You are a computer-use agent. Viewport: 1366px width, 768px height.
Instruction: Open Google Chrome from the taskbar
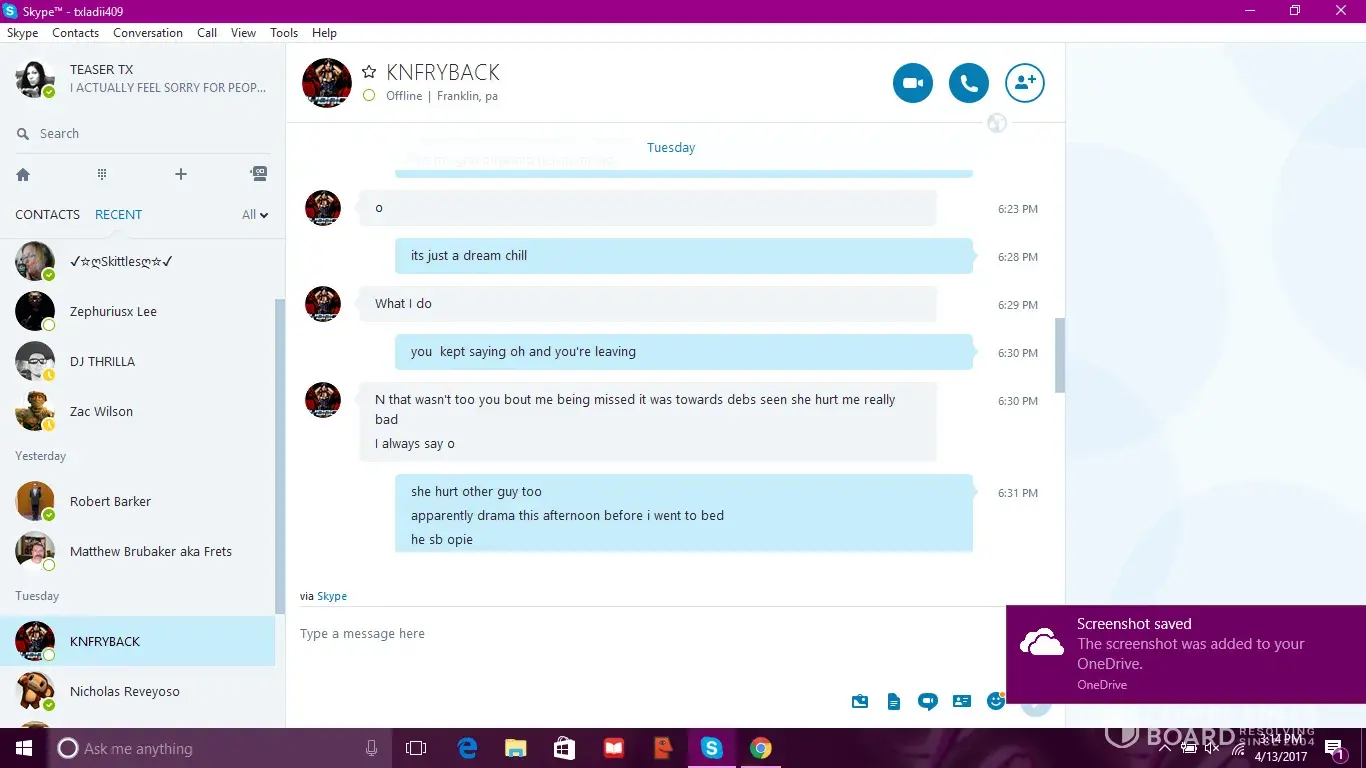[761, 748]
